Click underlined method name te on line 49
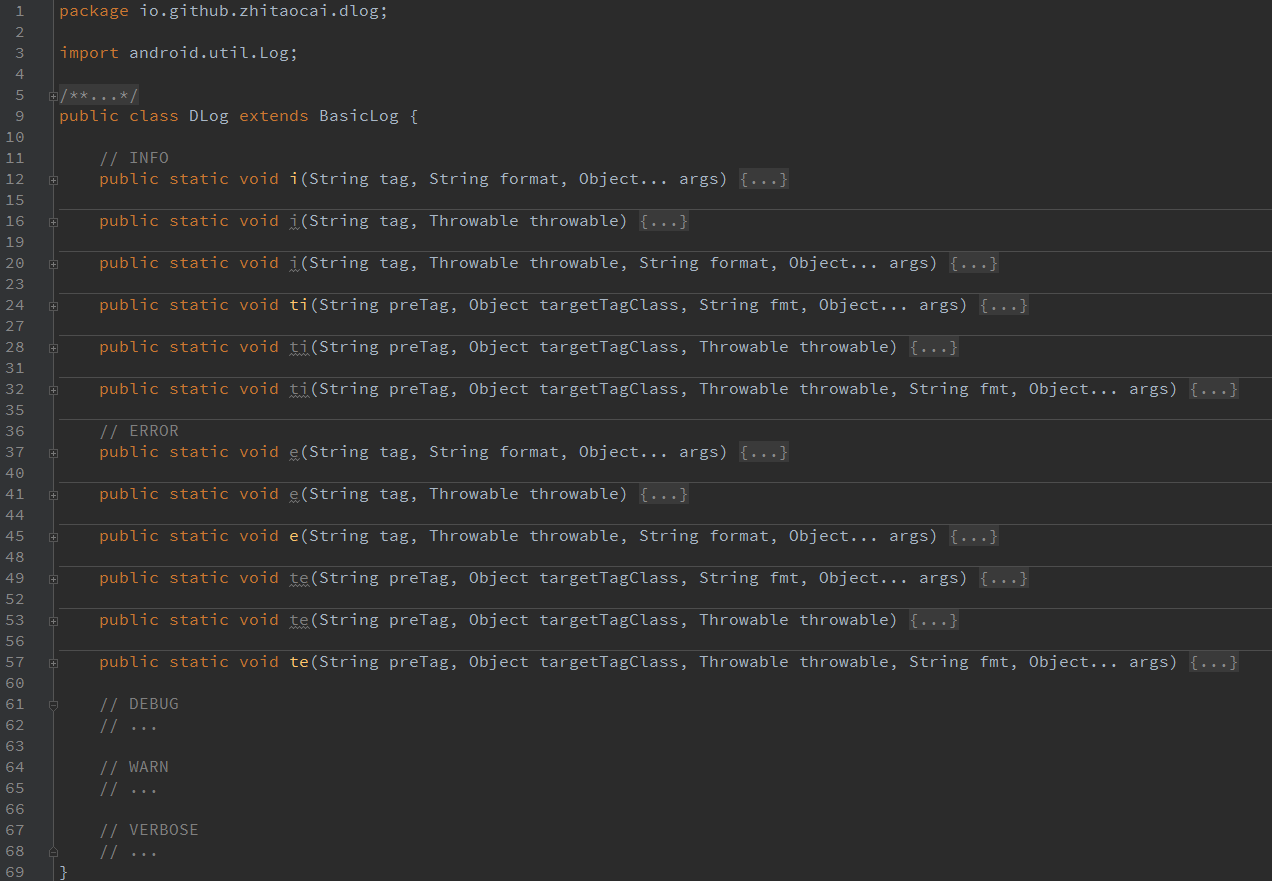This screenshot has height=881, width=1272. pos(299,578)
